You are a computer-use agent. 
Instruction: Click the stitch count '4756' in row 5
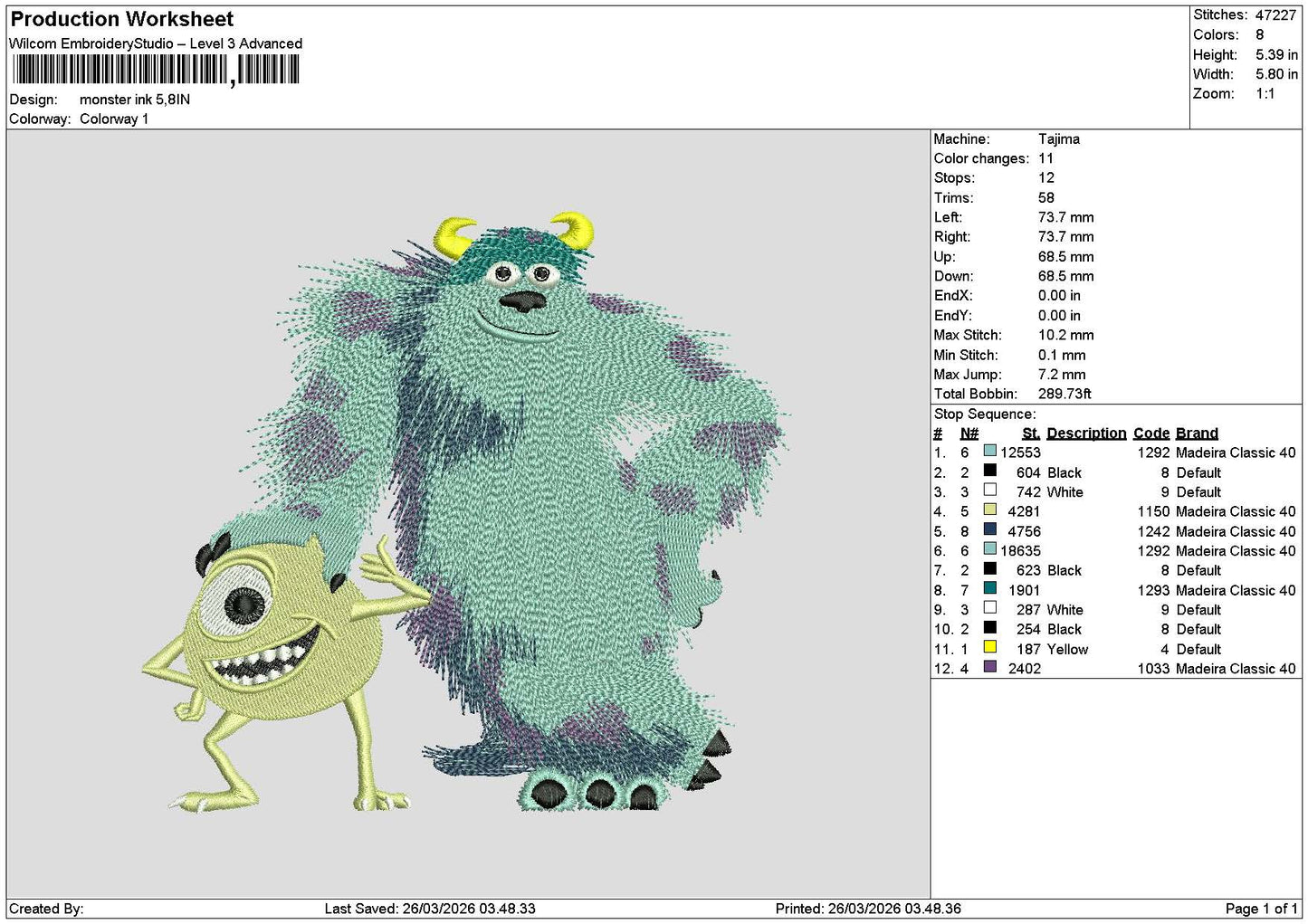coord(1024,532)
